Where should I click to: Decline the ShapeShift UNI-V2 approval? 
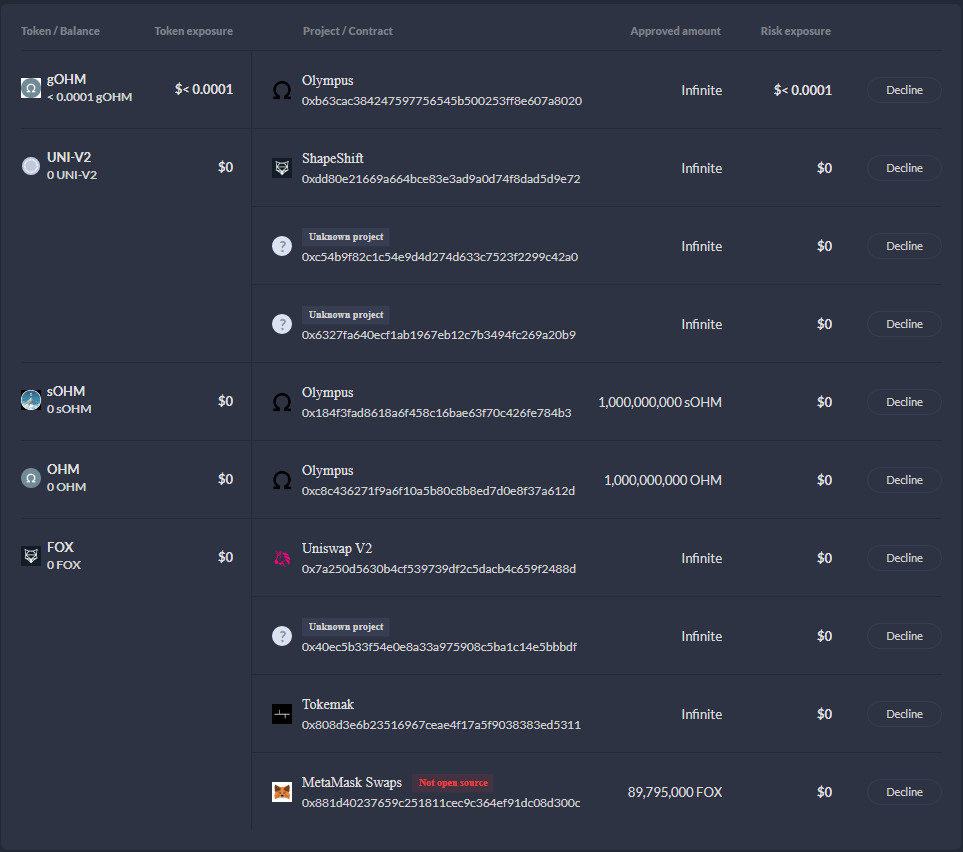tap(904, 168)
